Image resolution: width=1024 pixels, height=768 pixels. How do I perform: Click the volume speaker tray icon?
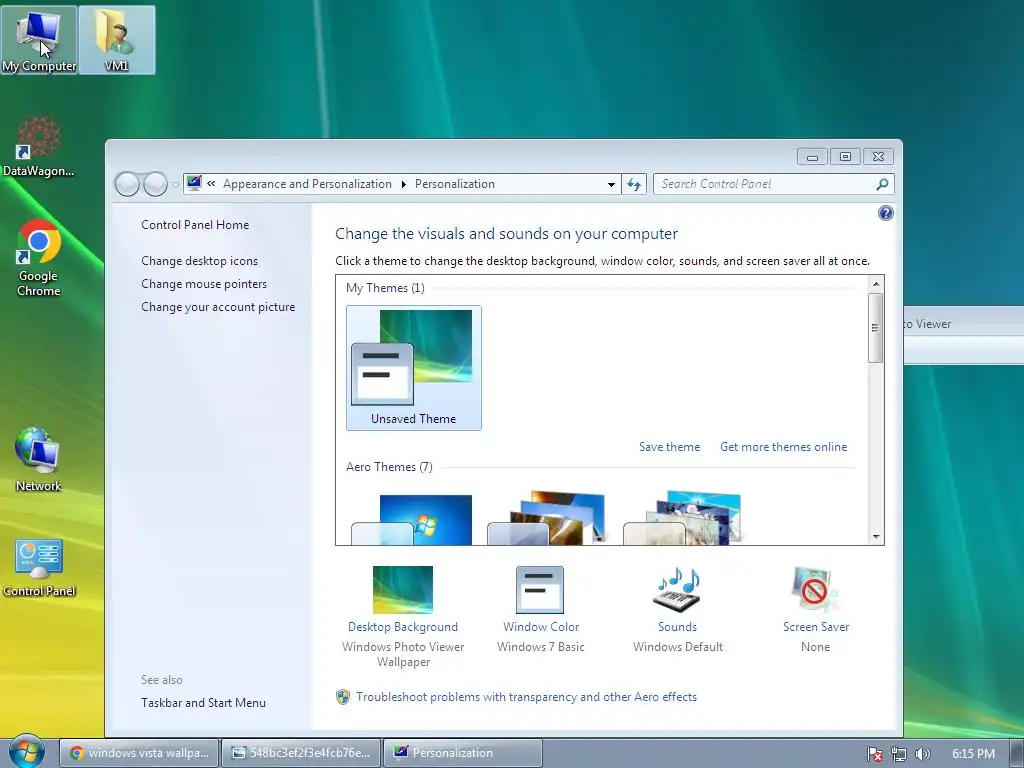point(922,754)
